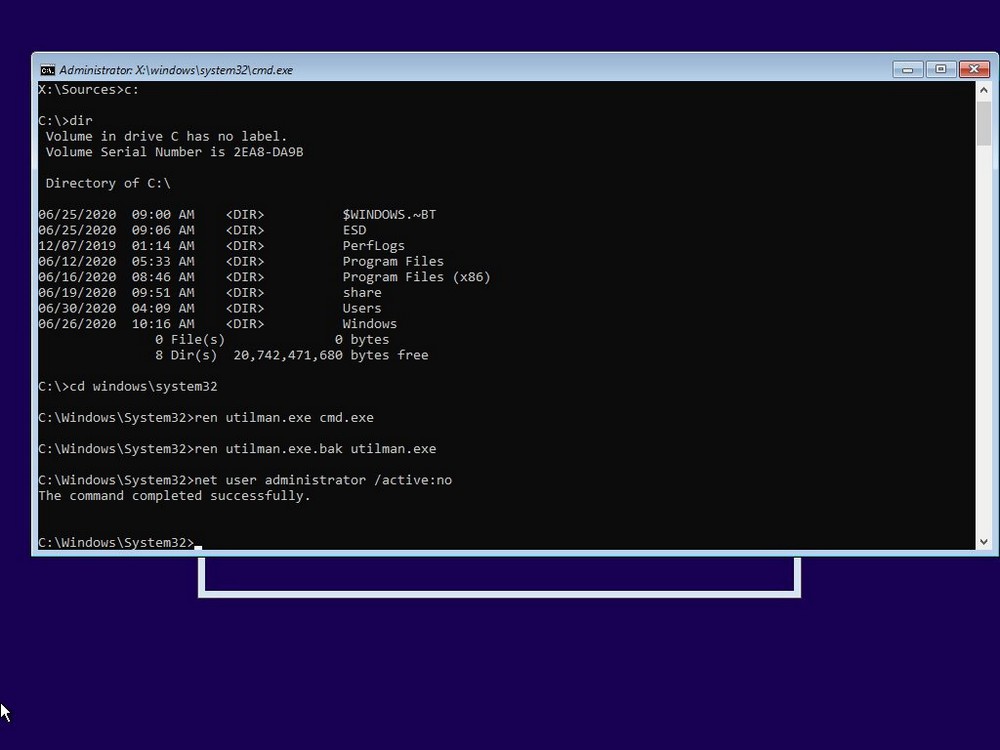Click the vertical scrollbar thumb
This screenshot has width=1000, height=750.
(x=983, y=123)
